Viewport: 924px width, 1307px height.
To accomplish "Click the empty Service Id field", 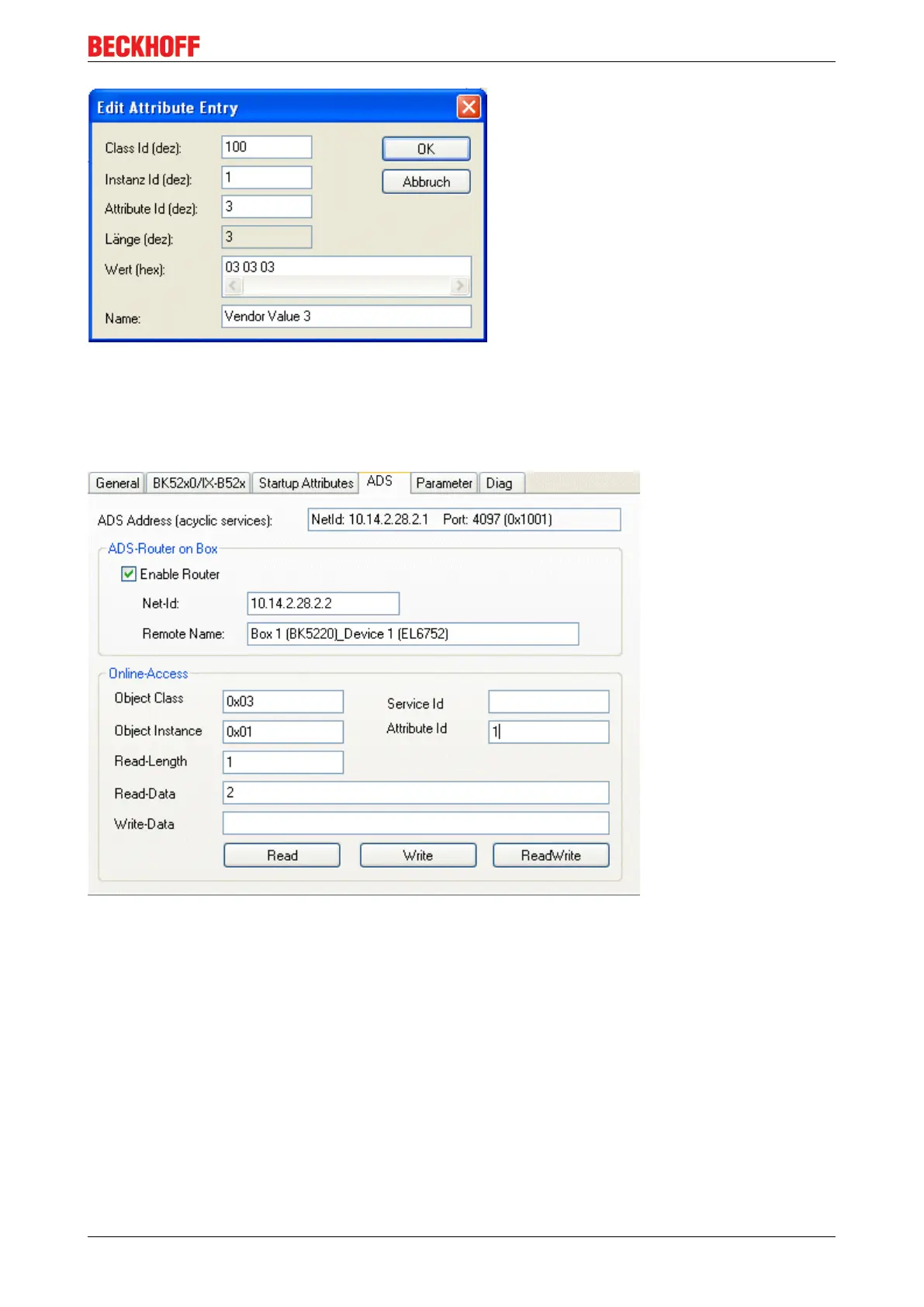I will pos(549,702).
